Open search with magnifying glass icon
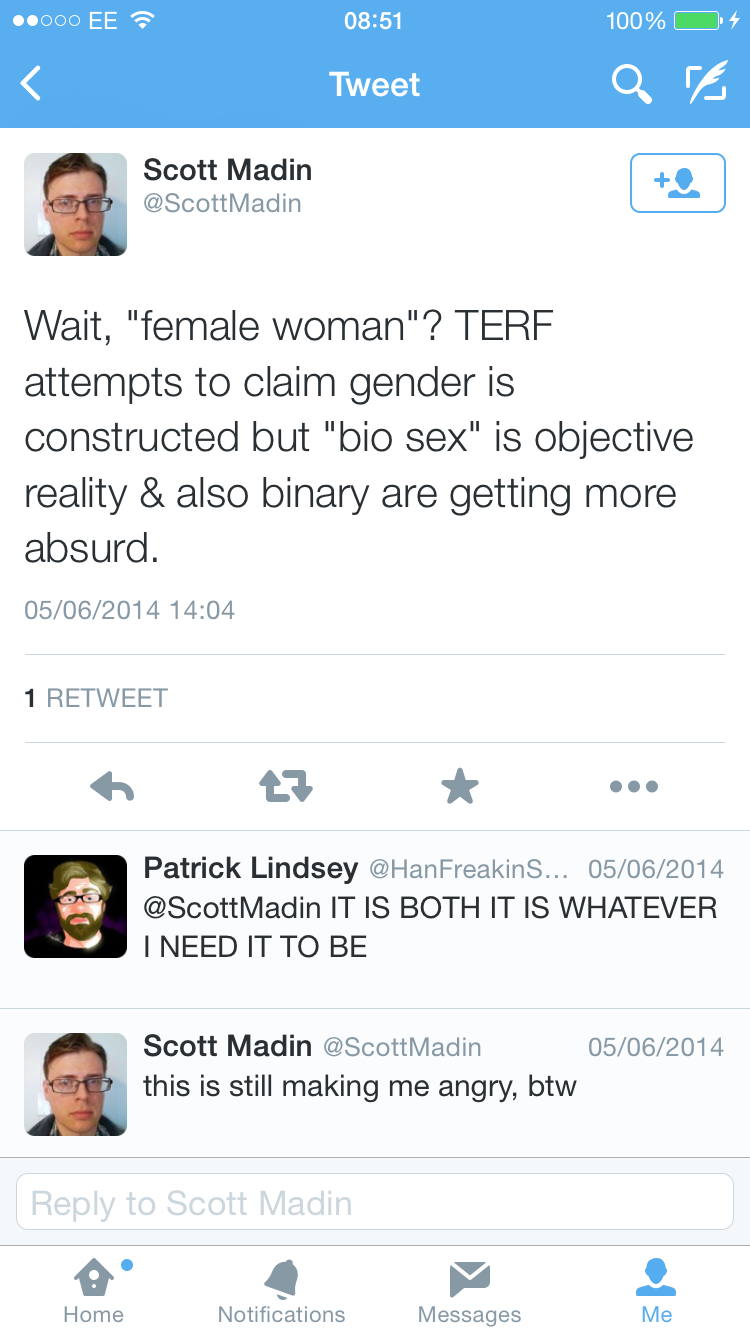750x1334 pixels. (631, 84)
